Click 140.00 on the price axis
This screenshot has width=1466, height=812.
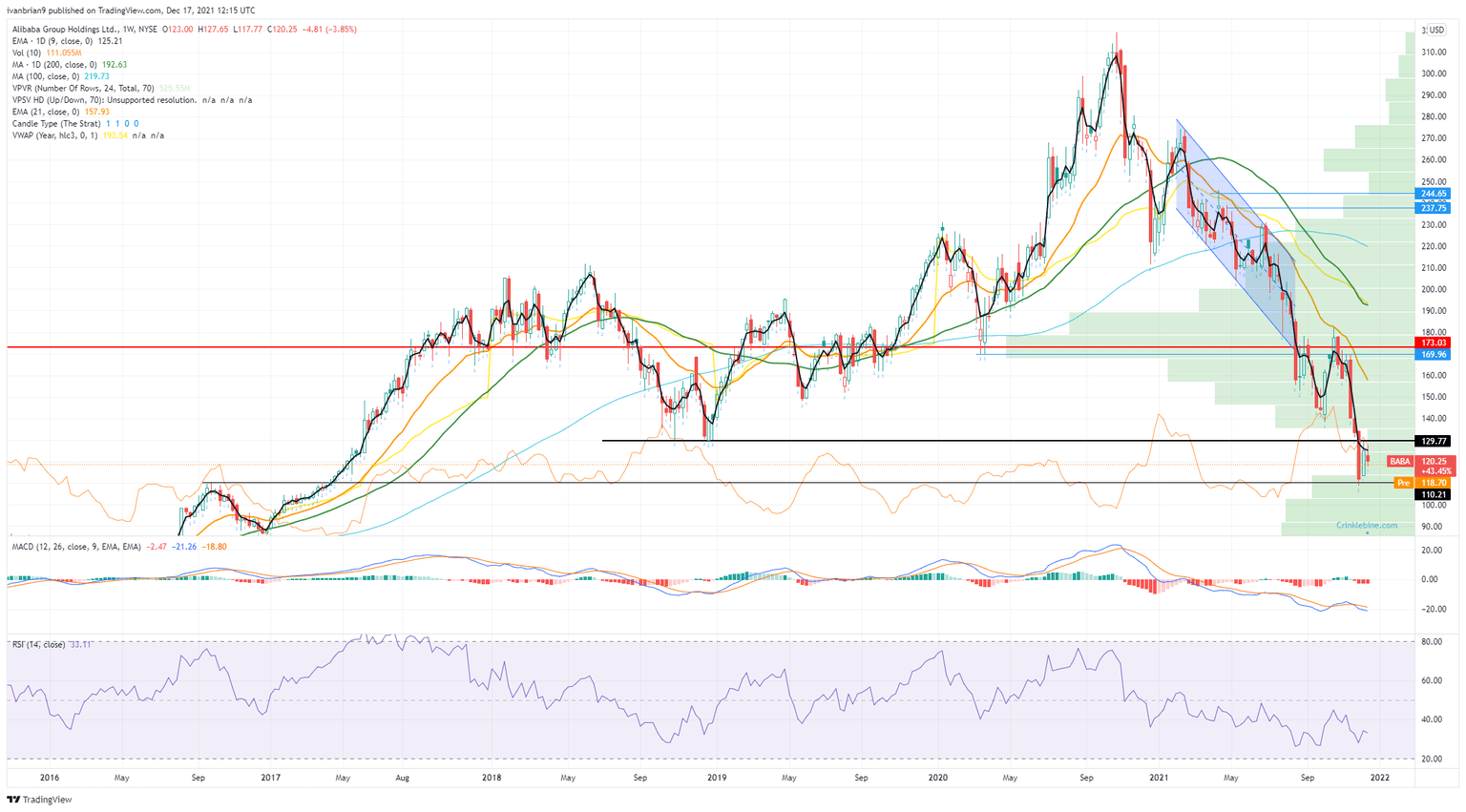tap(1435, 418)
